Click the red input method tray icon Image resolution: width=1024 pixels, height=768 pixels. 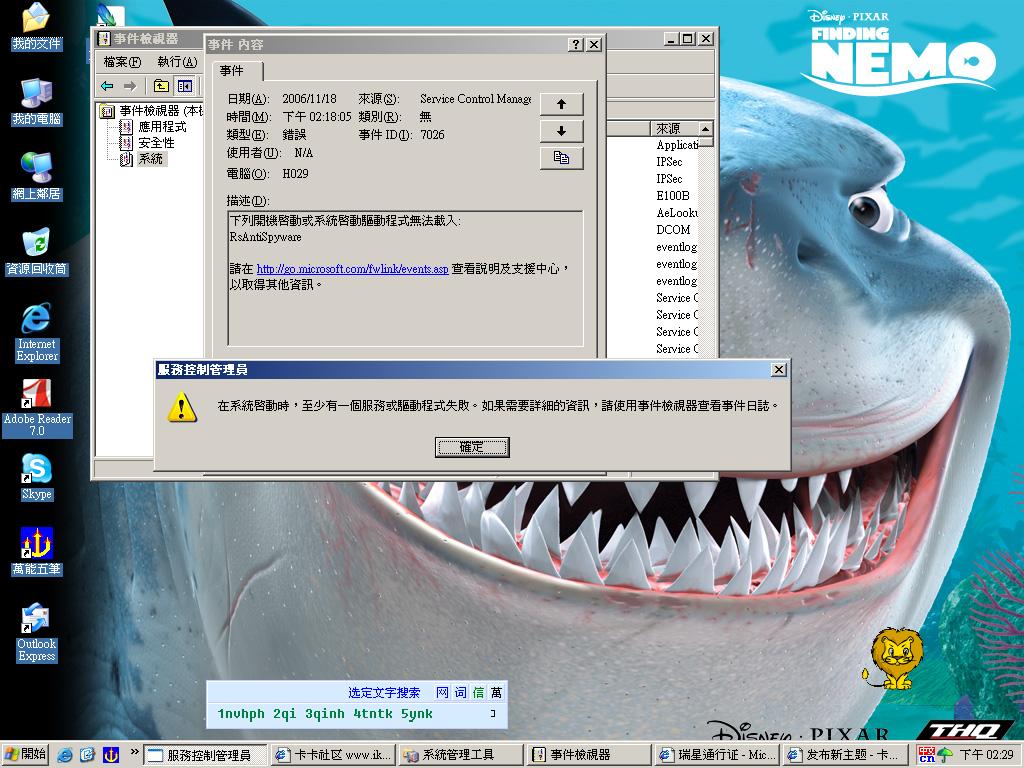pos(927,755)
